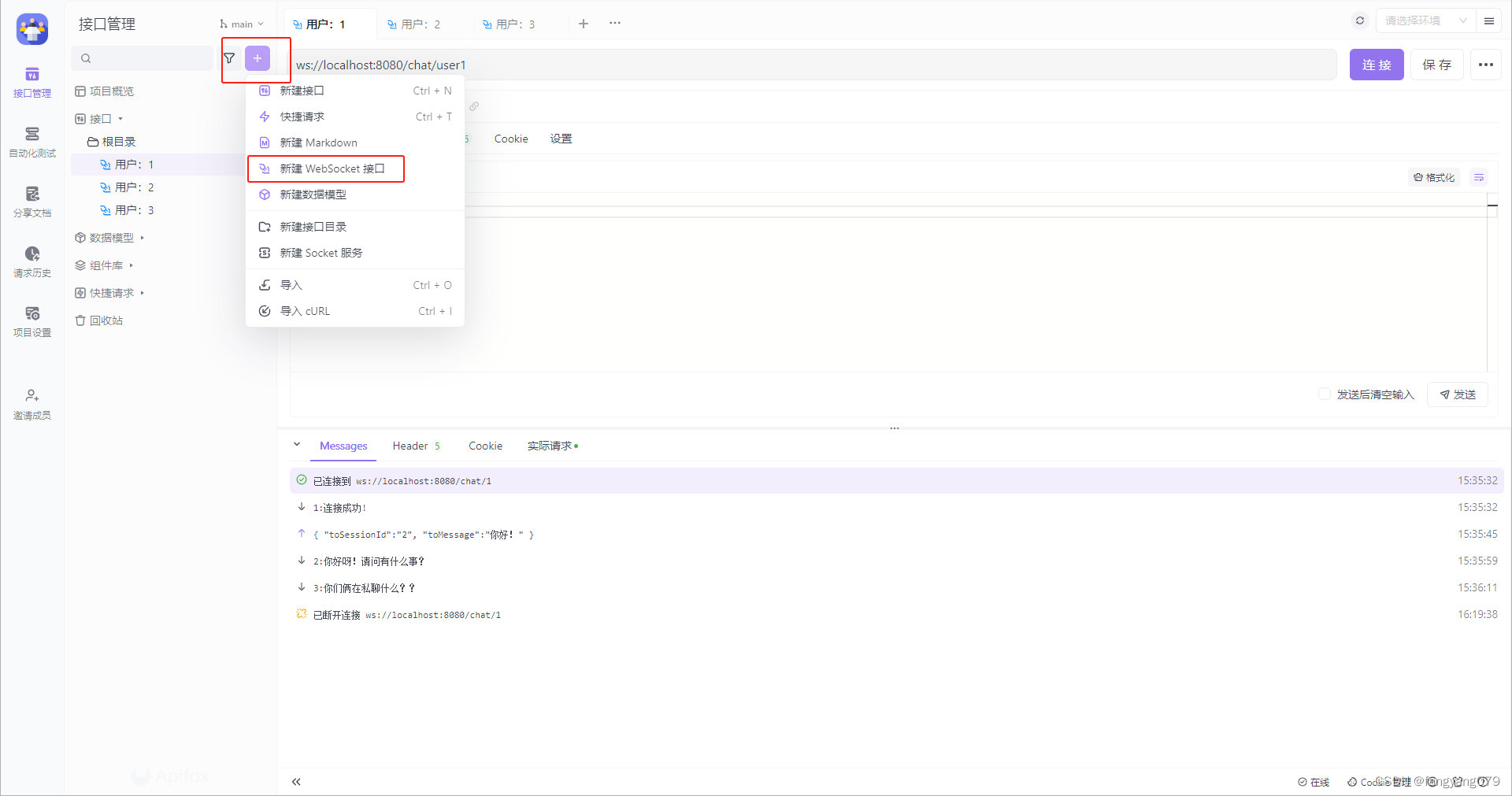
Task: Open 分享文档 sidebar section
Action: point(32,202)
